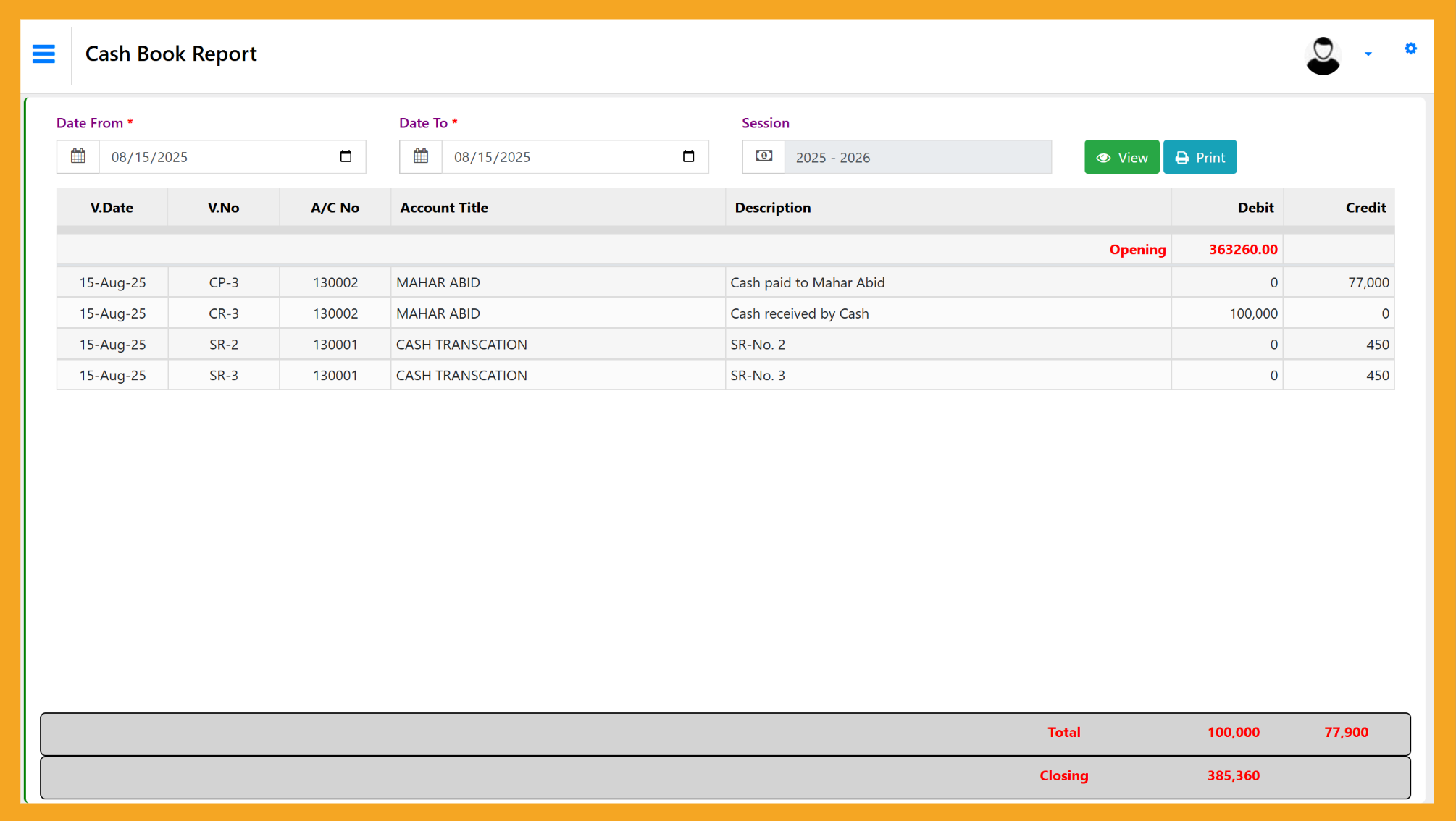
Task: Click the Session 2025 - 2026 field
Action: (x=917, y=157)
